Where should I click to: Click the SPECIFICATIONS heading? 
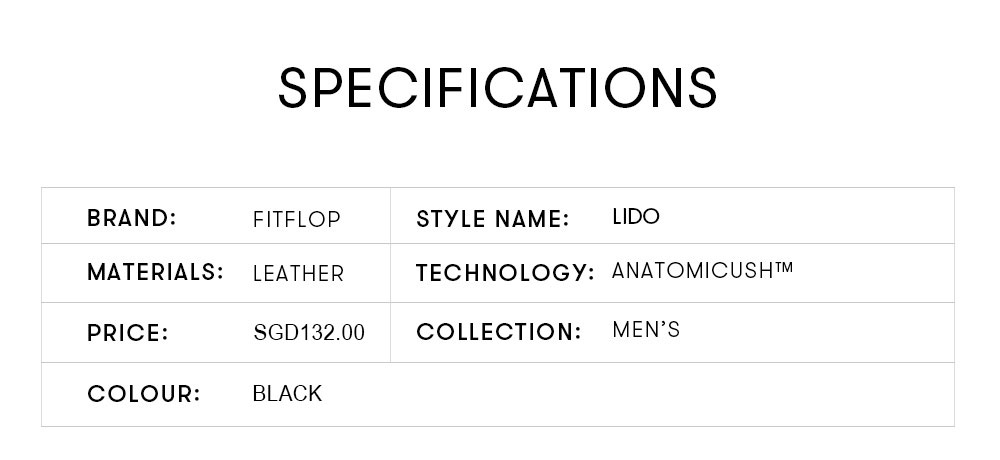click(498, 88)
